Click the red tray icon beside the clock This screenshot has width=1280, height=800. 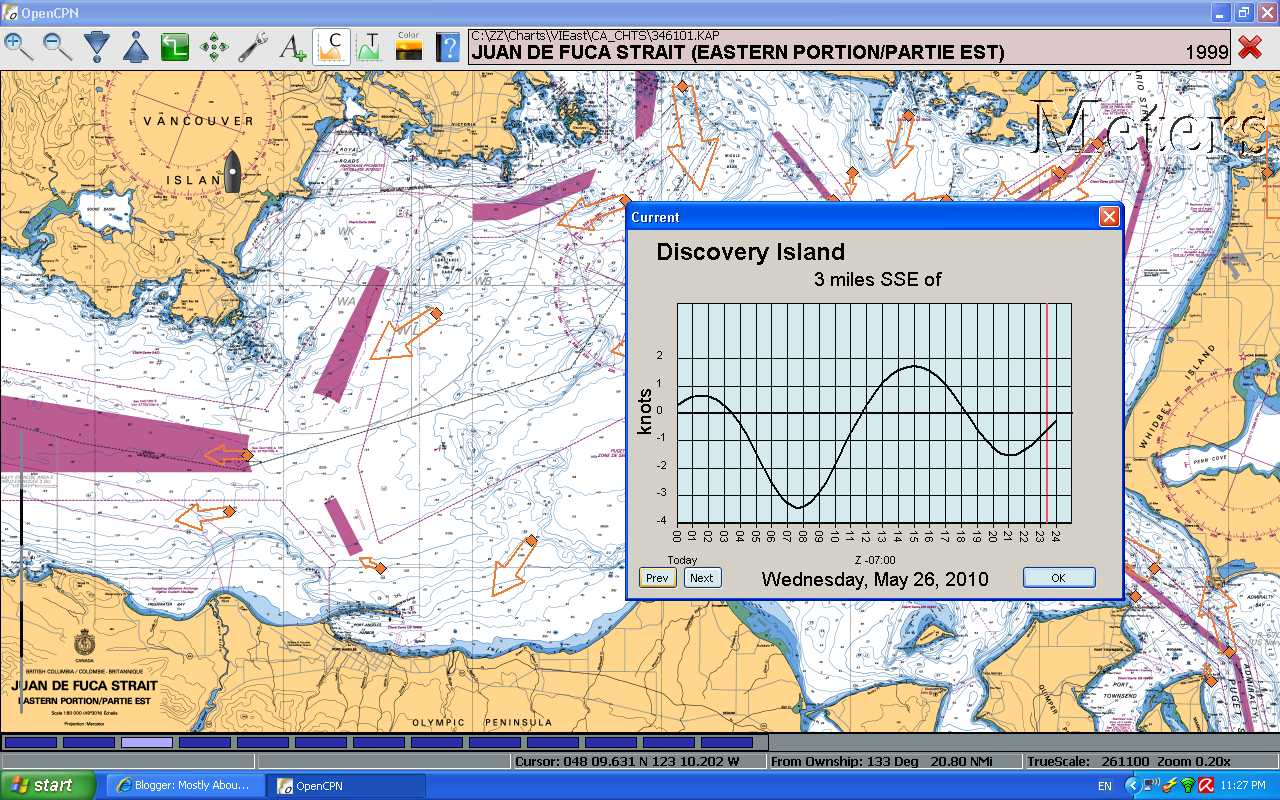coord(1207,785)
